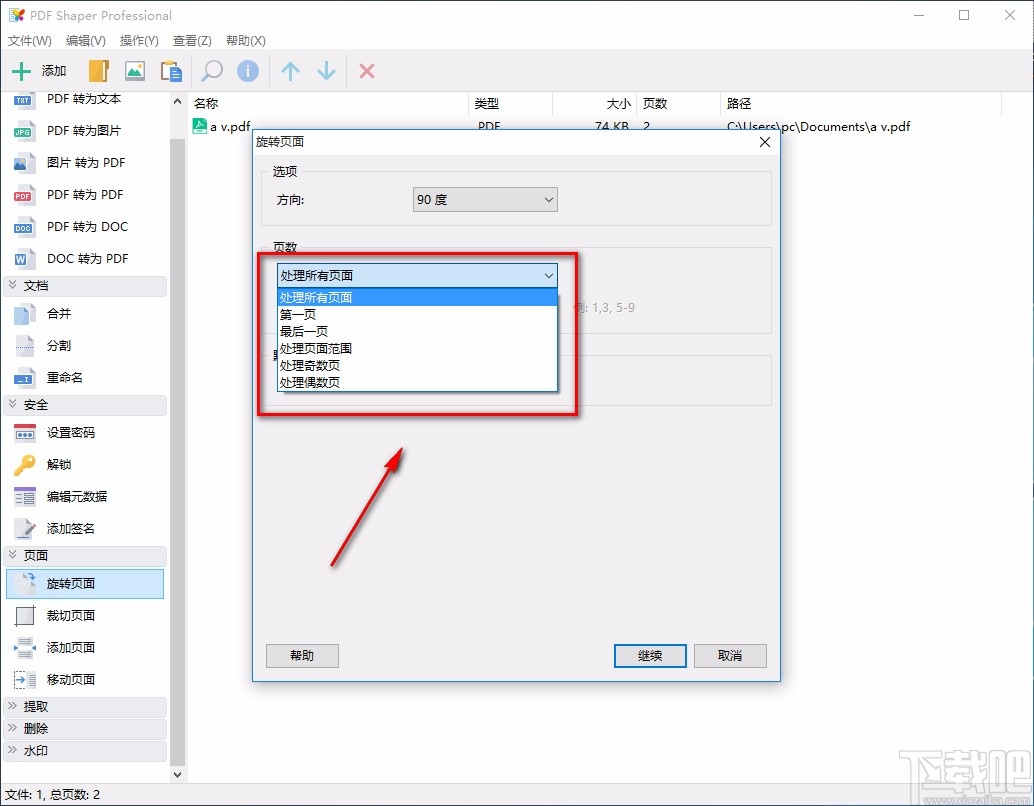The height and width of the screenshot is (806, 1034).
Task: Select the PDF to DOC tool
Action: point(84,226)
